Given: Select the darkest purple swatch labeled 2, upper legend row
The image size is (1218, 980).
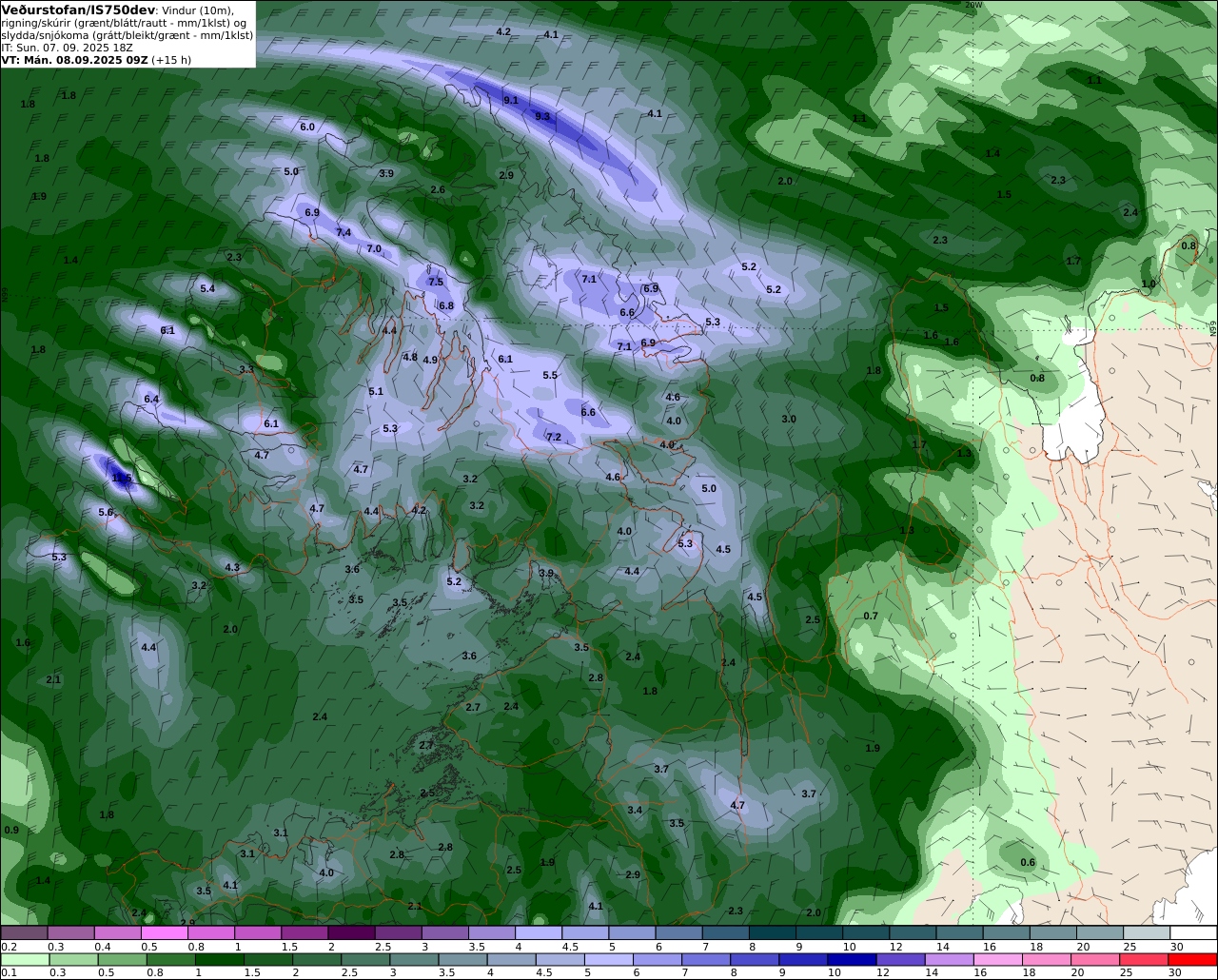Looking at the screenshot, I should pos(350,933).
